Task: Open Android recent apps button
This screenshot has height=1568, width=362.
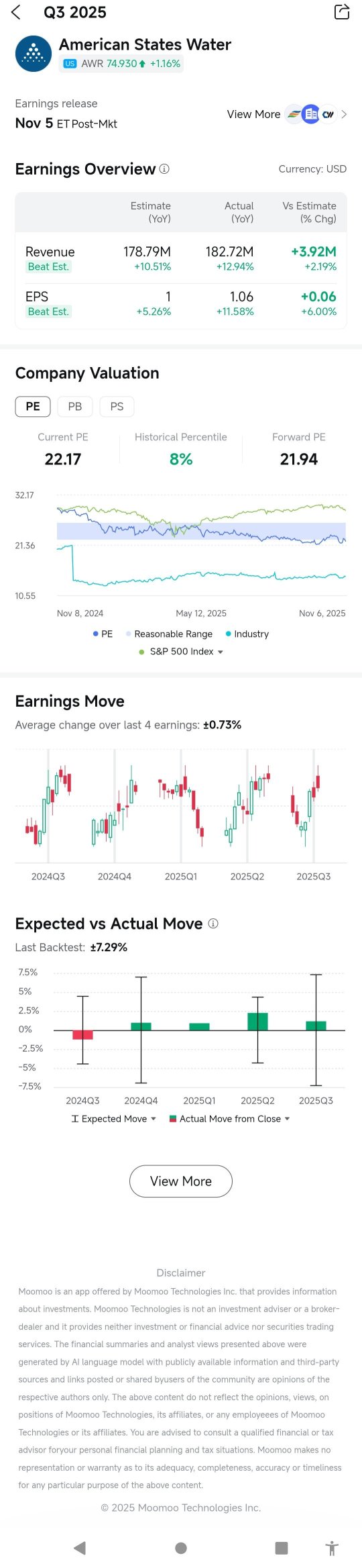Action: (x=282, y=1548)
